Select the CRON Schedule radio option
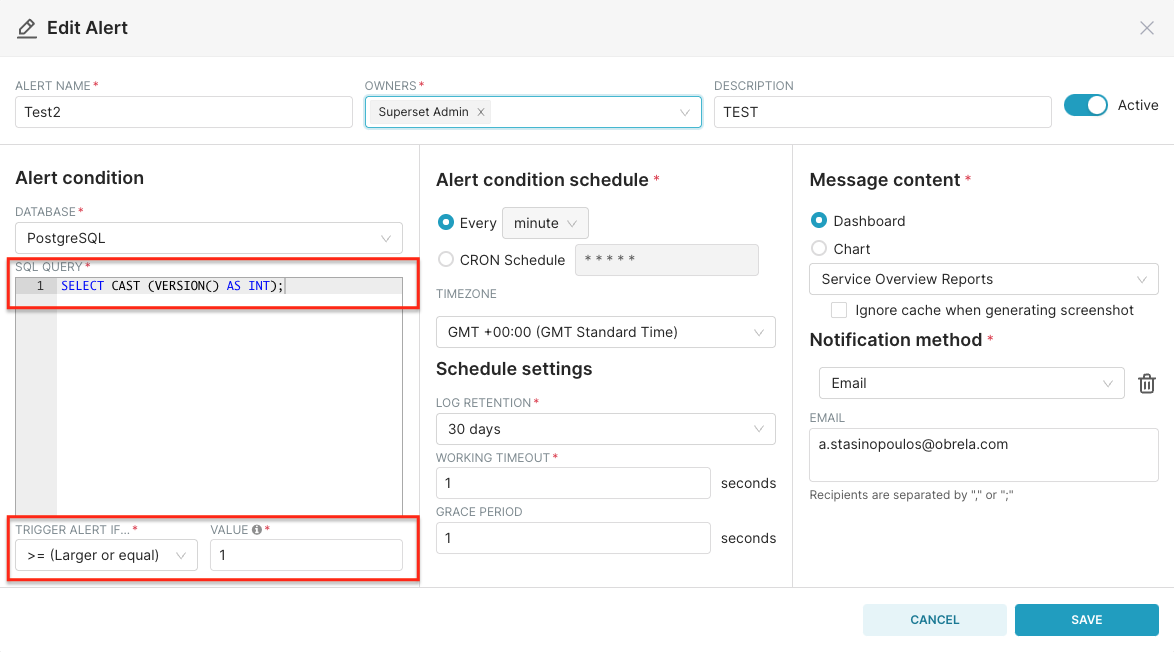The image size is (1174, 652). click(446, 260)
